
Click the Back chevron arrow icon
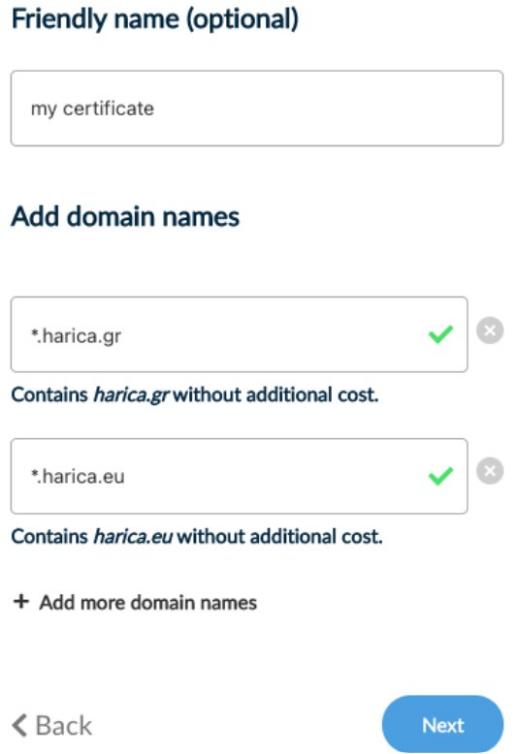(x=19, y=725)
